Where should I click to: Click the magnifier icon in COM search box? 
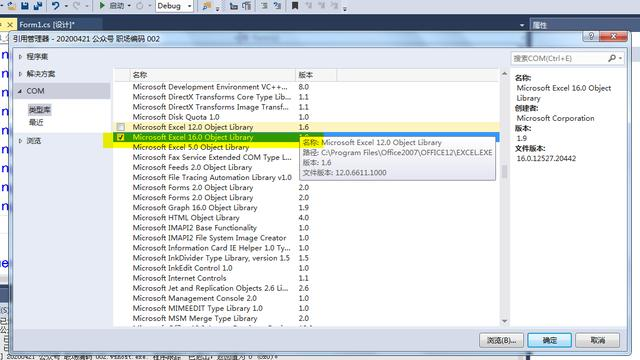point(612,58)
